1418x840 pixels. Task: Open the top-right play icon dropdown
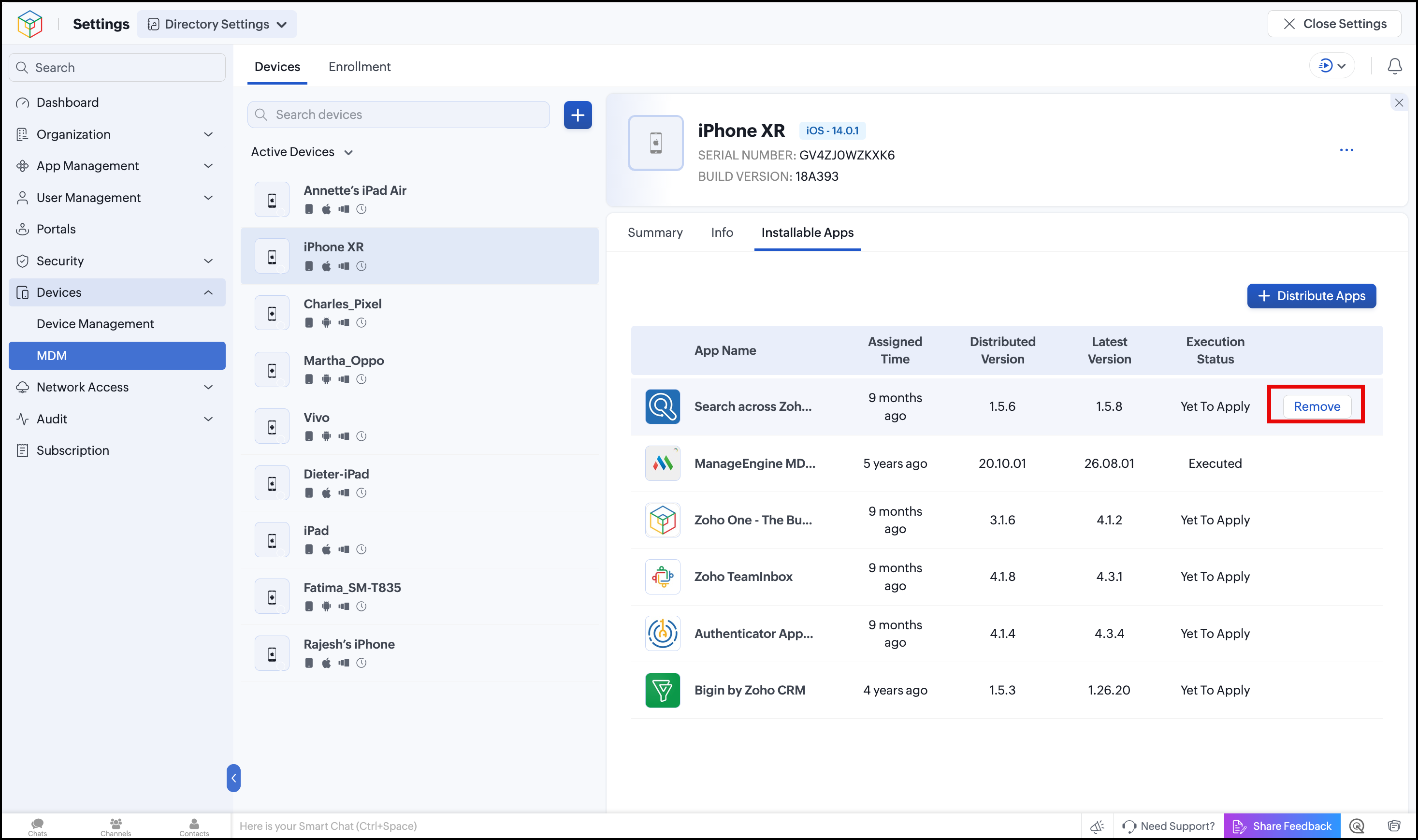1332,66
